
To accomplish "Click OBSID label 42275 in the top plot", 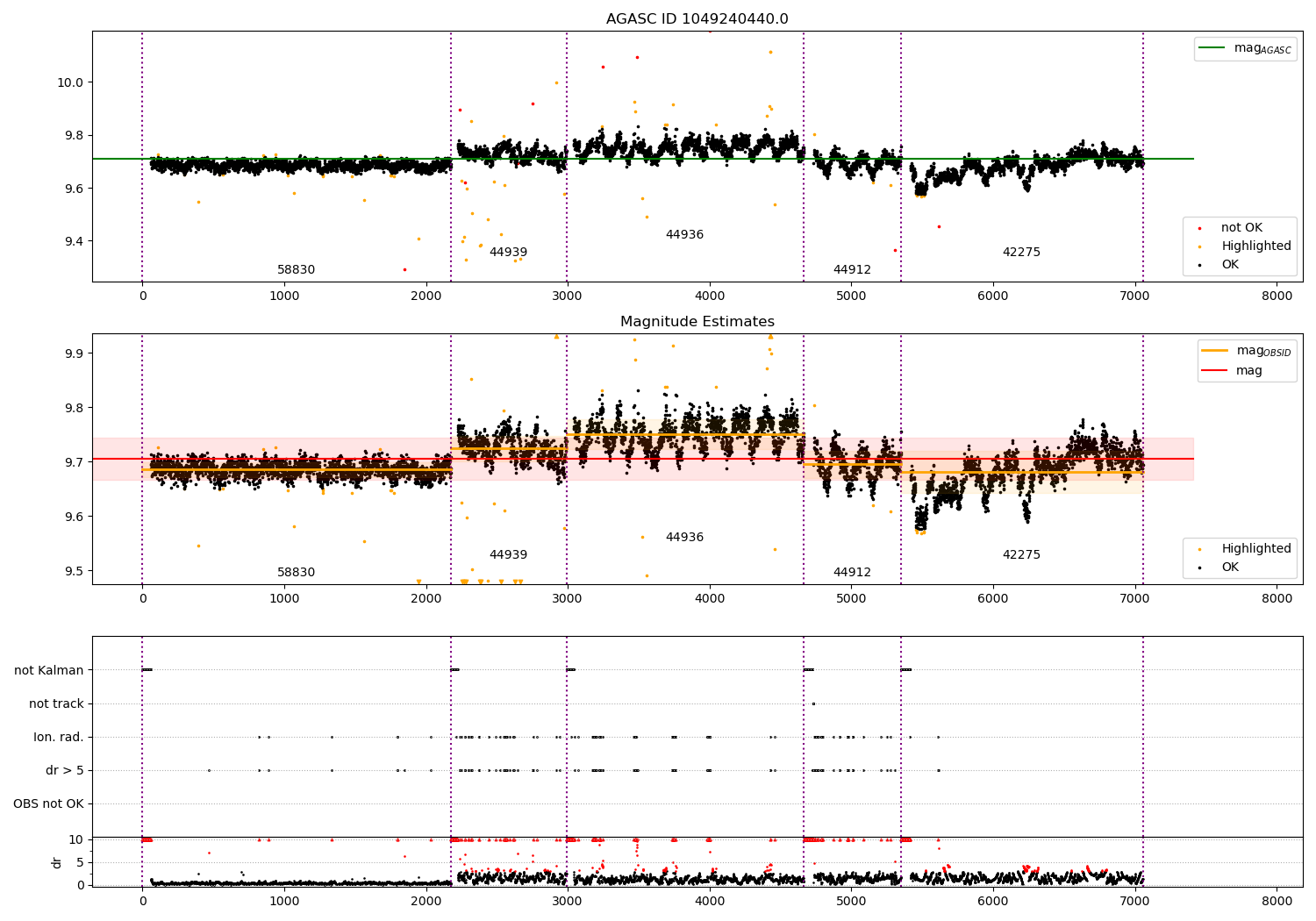I will [x=1021, y=253].
